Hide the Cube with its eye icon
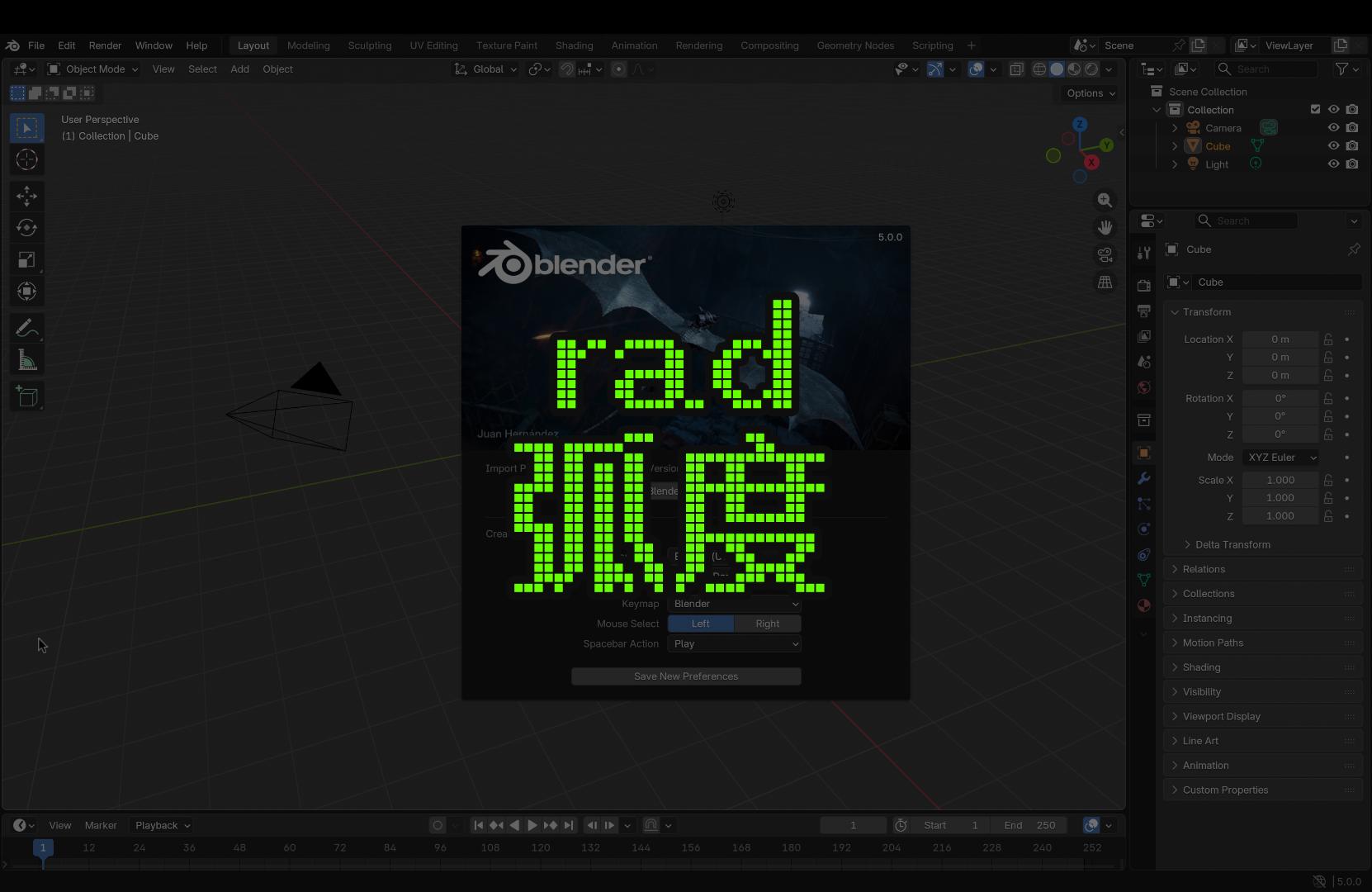1372x892 pixels. click(1333, 146)
